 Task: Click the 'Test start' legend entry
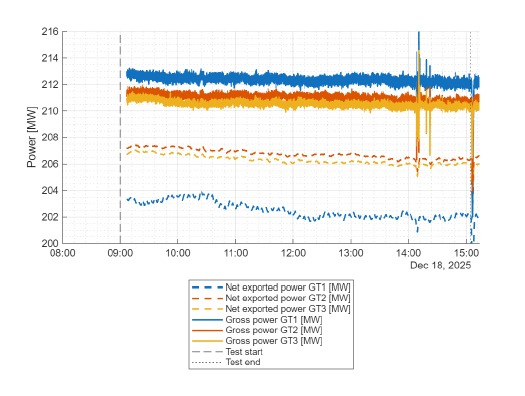[227, 352]
